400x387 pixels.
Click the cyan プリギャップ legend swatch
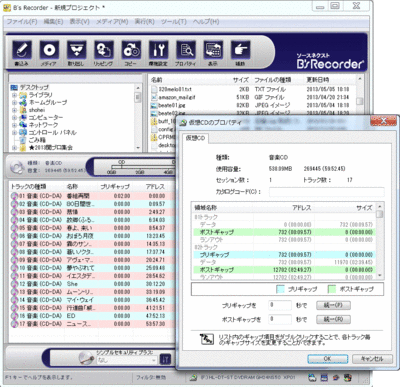point(281,289)
